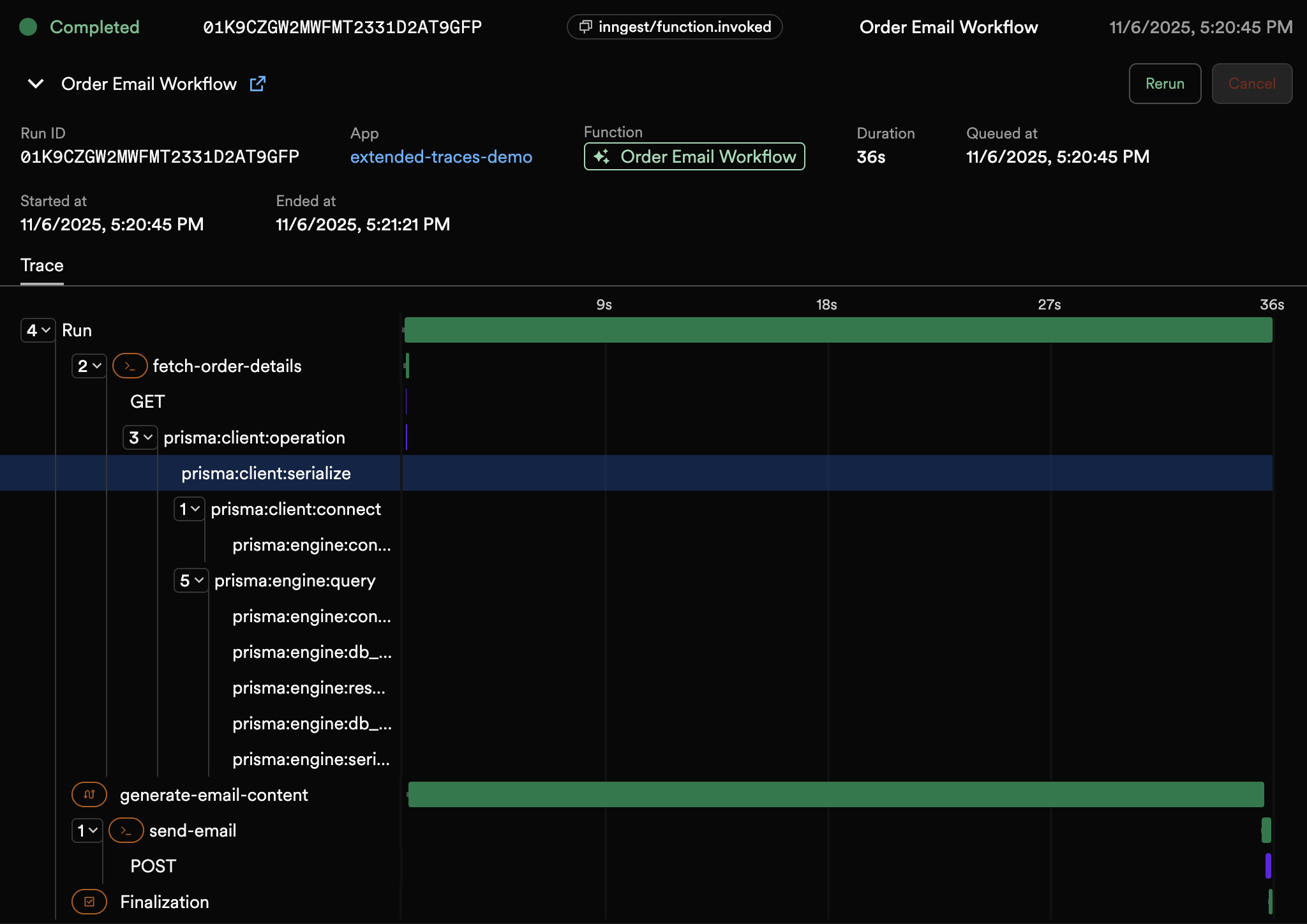Click the Rerun button
1307x924 pixels.
tap(1164, 83)
